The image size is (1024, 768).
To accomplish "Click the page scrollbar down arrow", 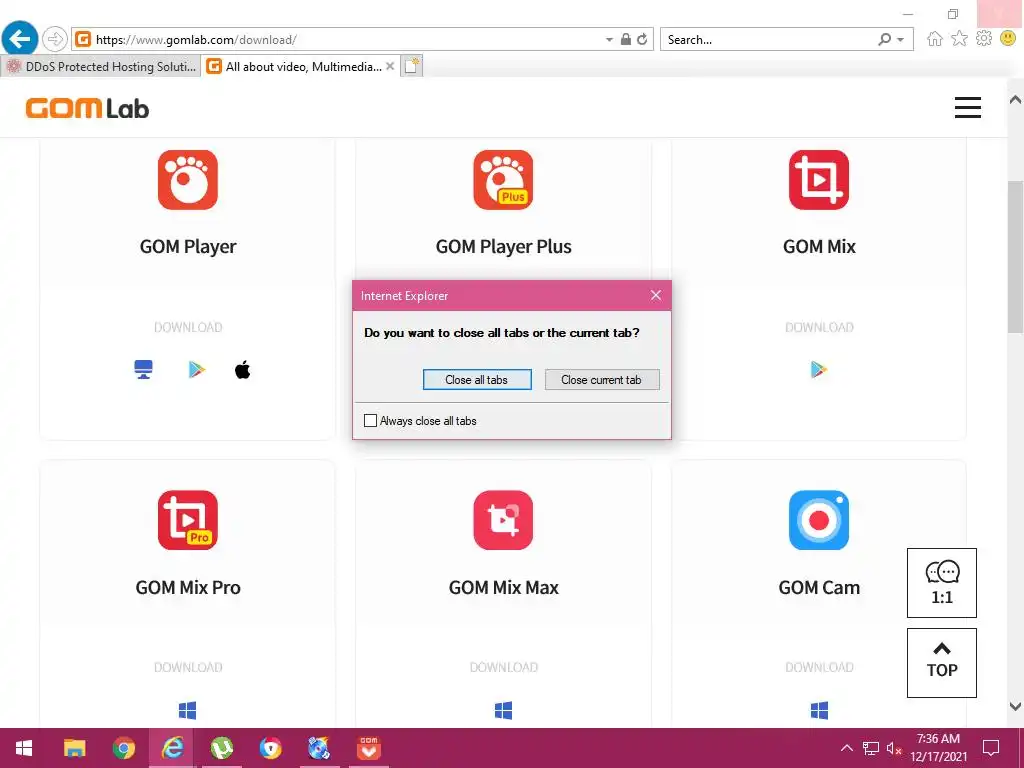I will click(1016, 706).
